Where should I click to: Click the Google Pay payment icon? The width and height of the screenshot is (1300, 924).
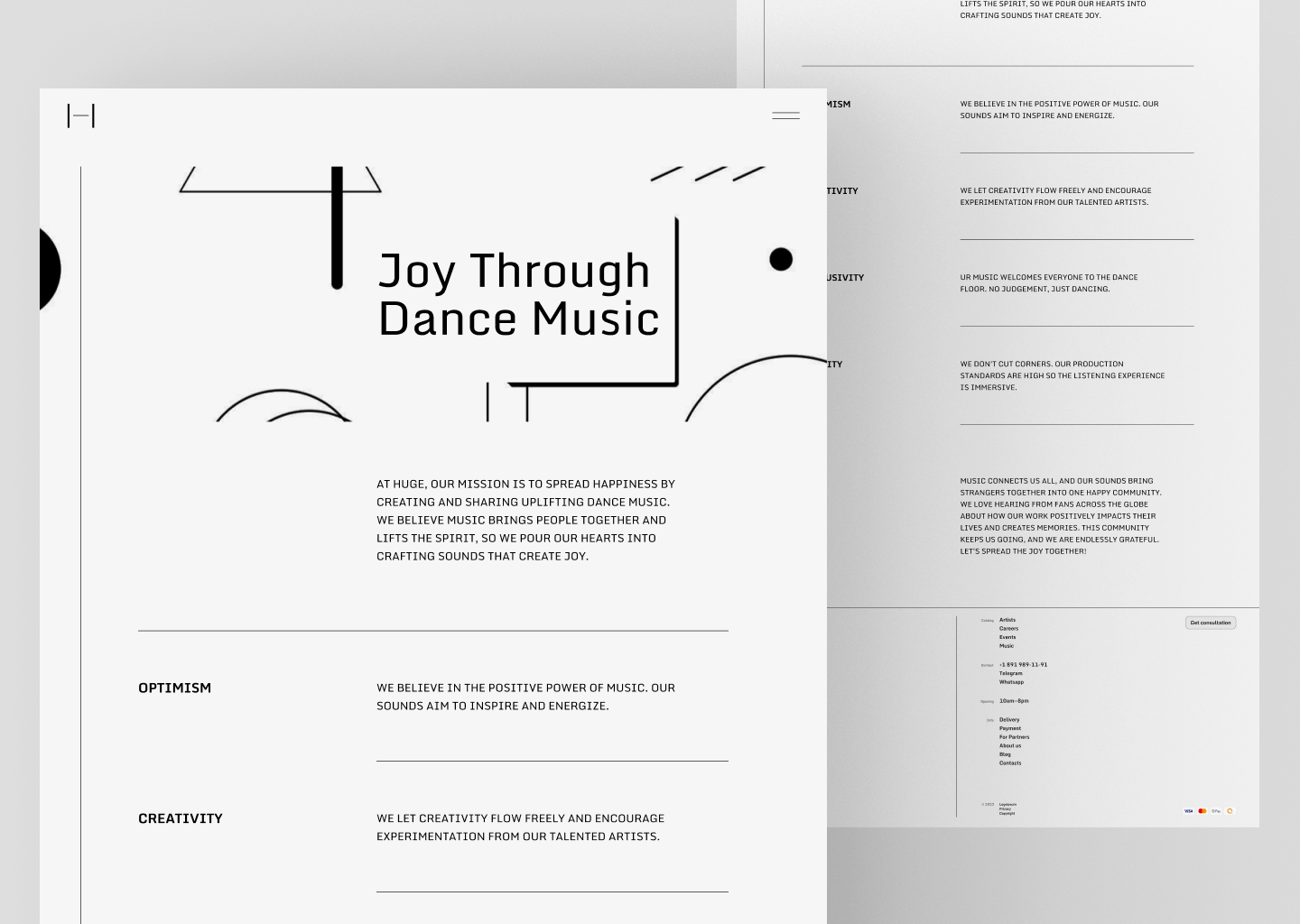tap(1216, 811)
